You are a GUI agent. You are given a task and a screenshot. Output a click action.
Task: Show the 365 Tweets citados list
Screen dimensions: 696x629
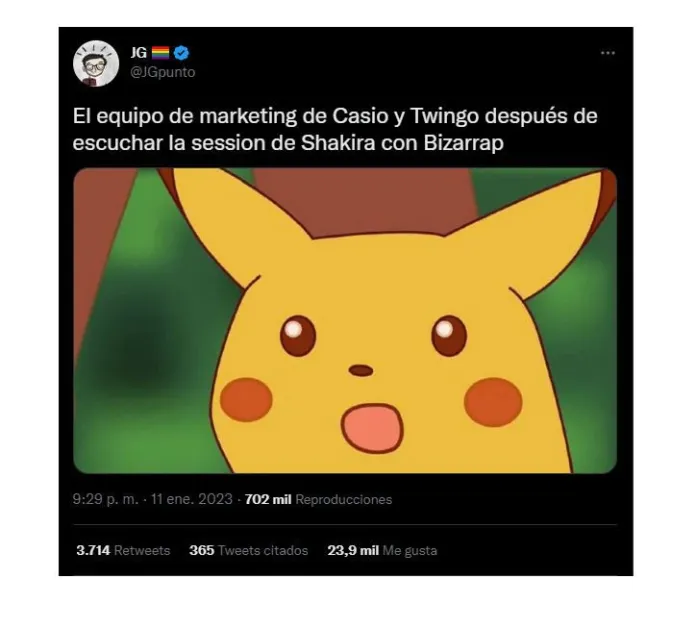coord(249,550)
